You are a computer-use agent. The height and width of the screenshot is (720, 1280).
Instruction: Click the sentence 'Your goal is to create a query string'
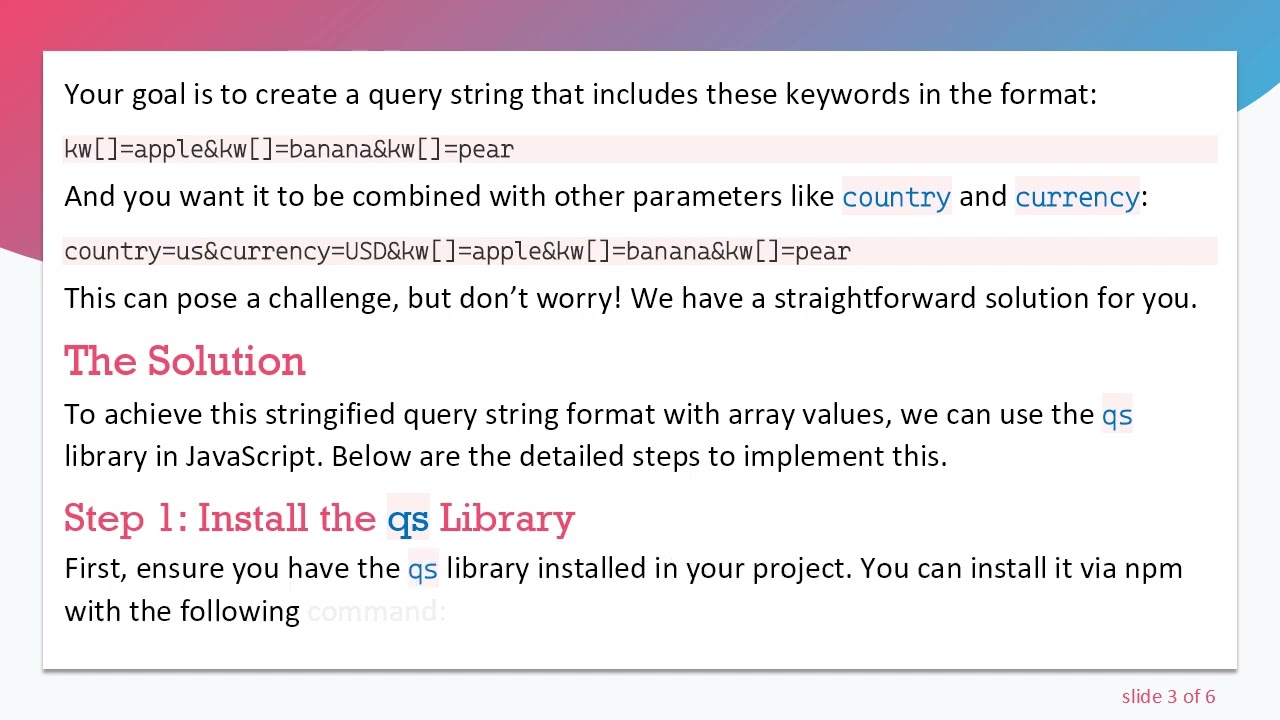point(580,94)
